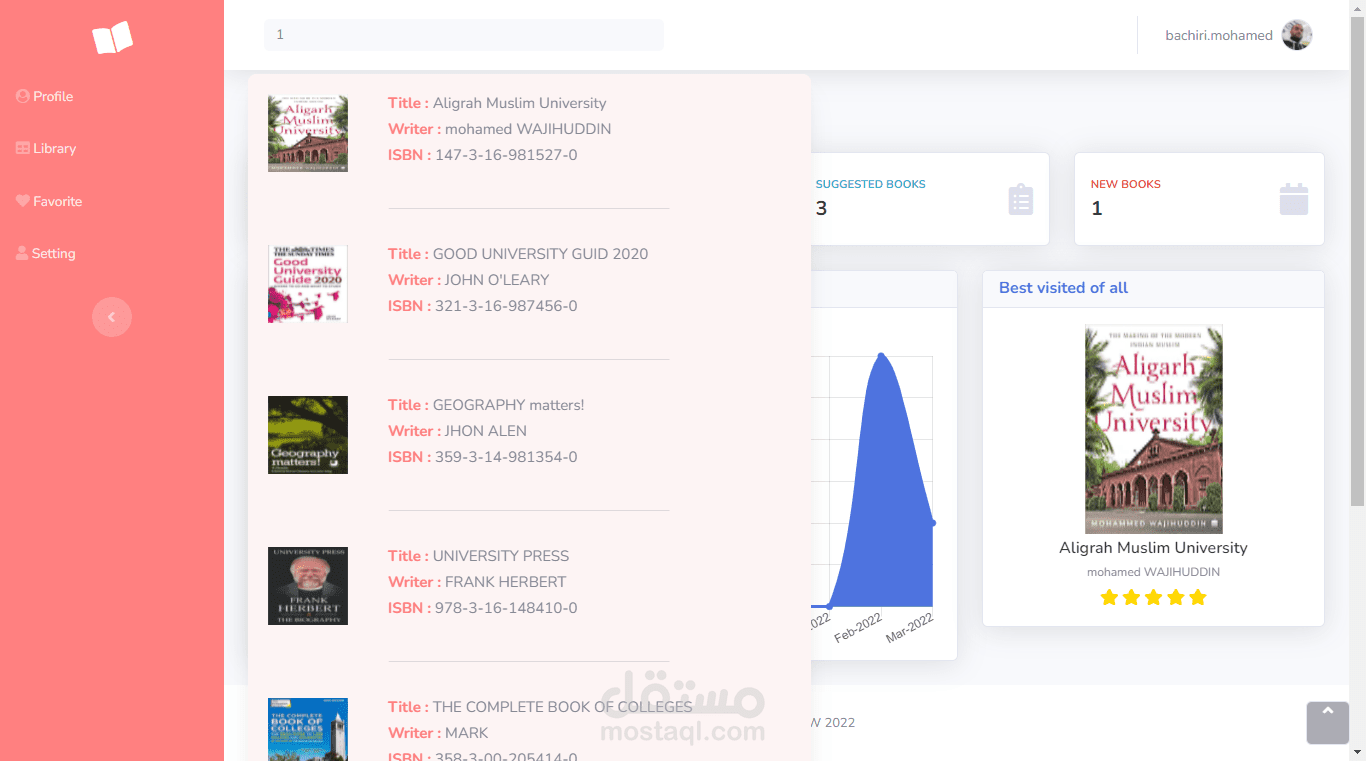Click Complete Book of Colleges cover thumbnail

click(308, 729)
